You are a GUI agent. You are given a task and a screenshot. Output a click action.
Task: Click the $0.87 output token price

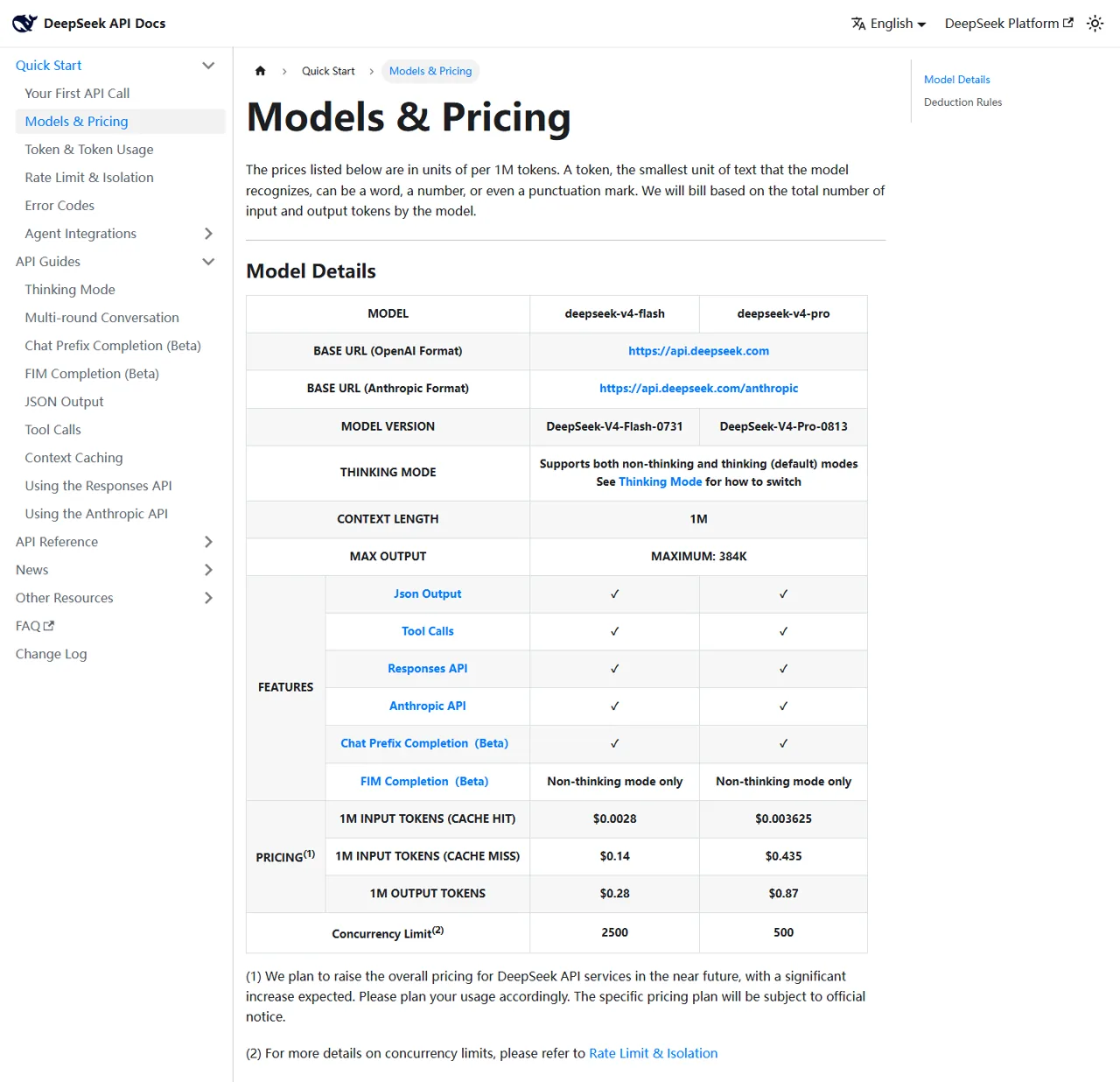click(x=783, y=894)
